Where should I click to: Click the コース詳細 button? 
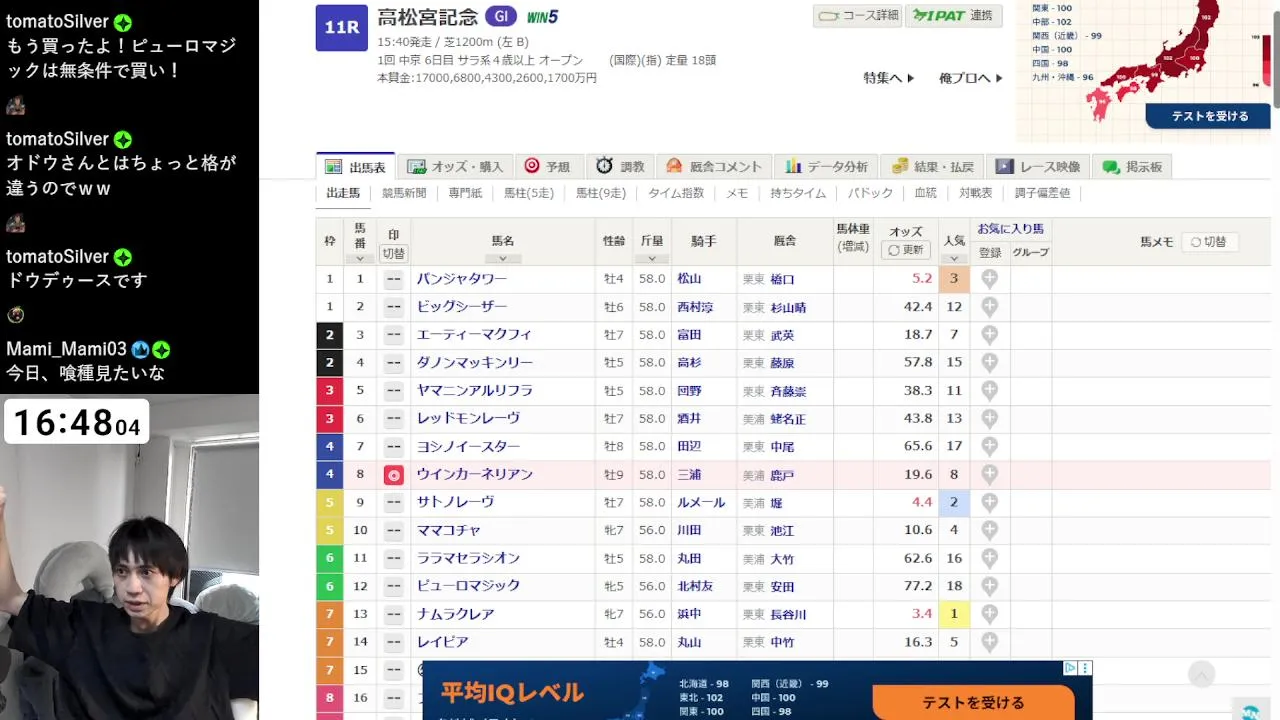pos(857,16)
